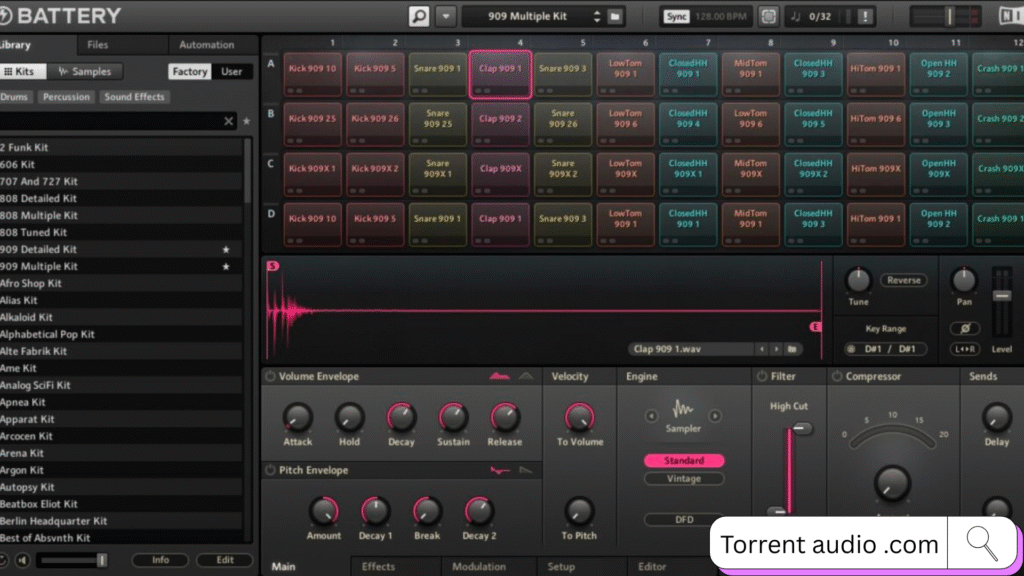
Task: Click the metronome icon next to 0/32
Action: (x=796, y=16)
